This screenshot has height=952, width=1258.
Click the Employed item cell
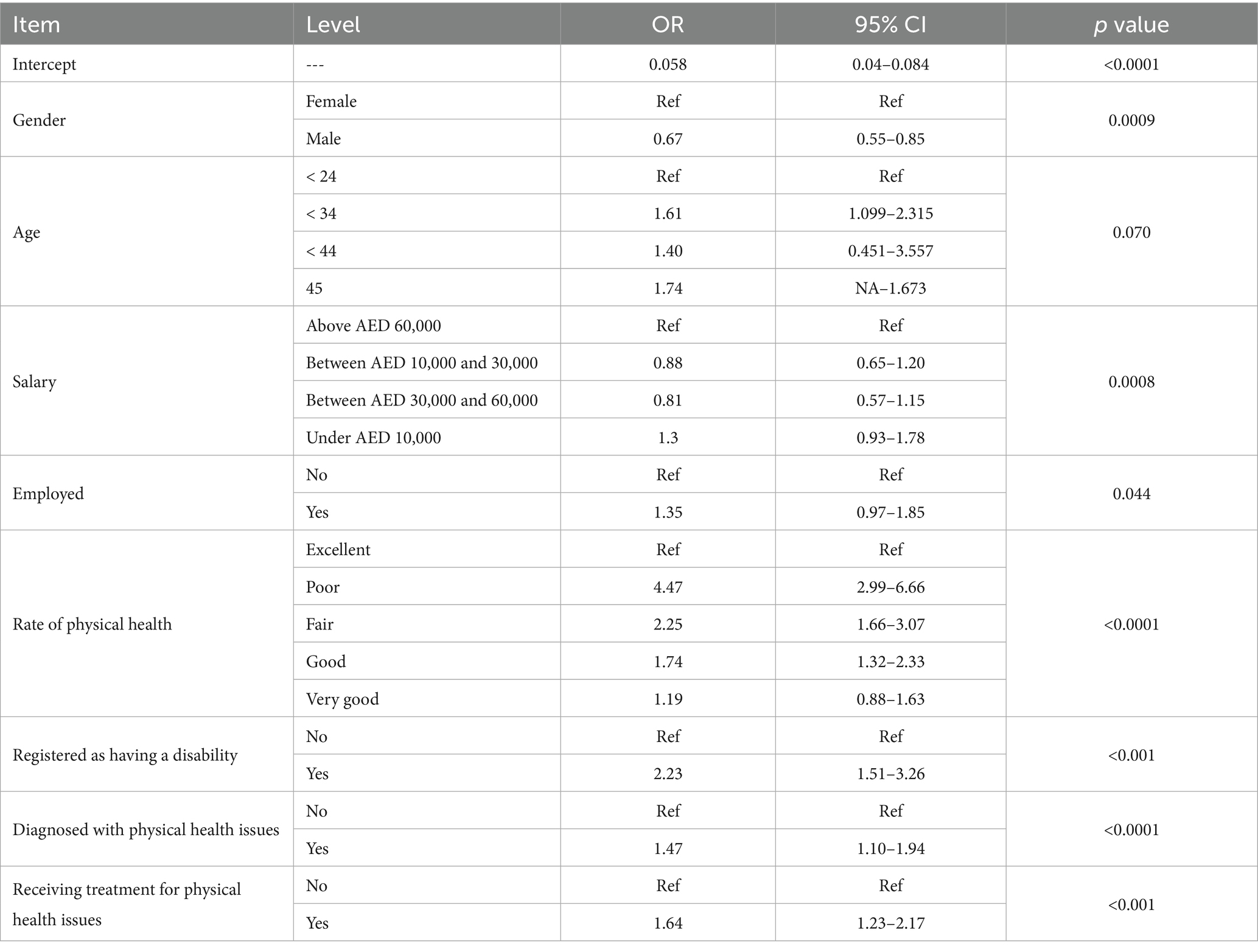48,494
